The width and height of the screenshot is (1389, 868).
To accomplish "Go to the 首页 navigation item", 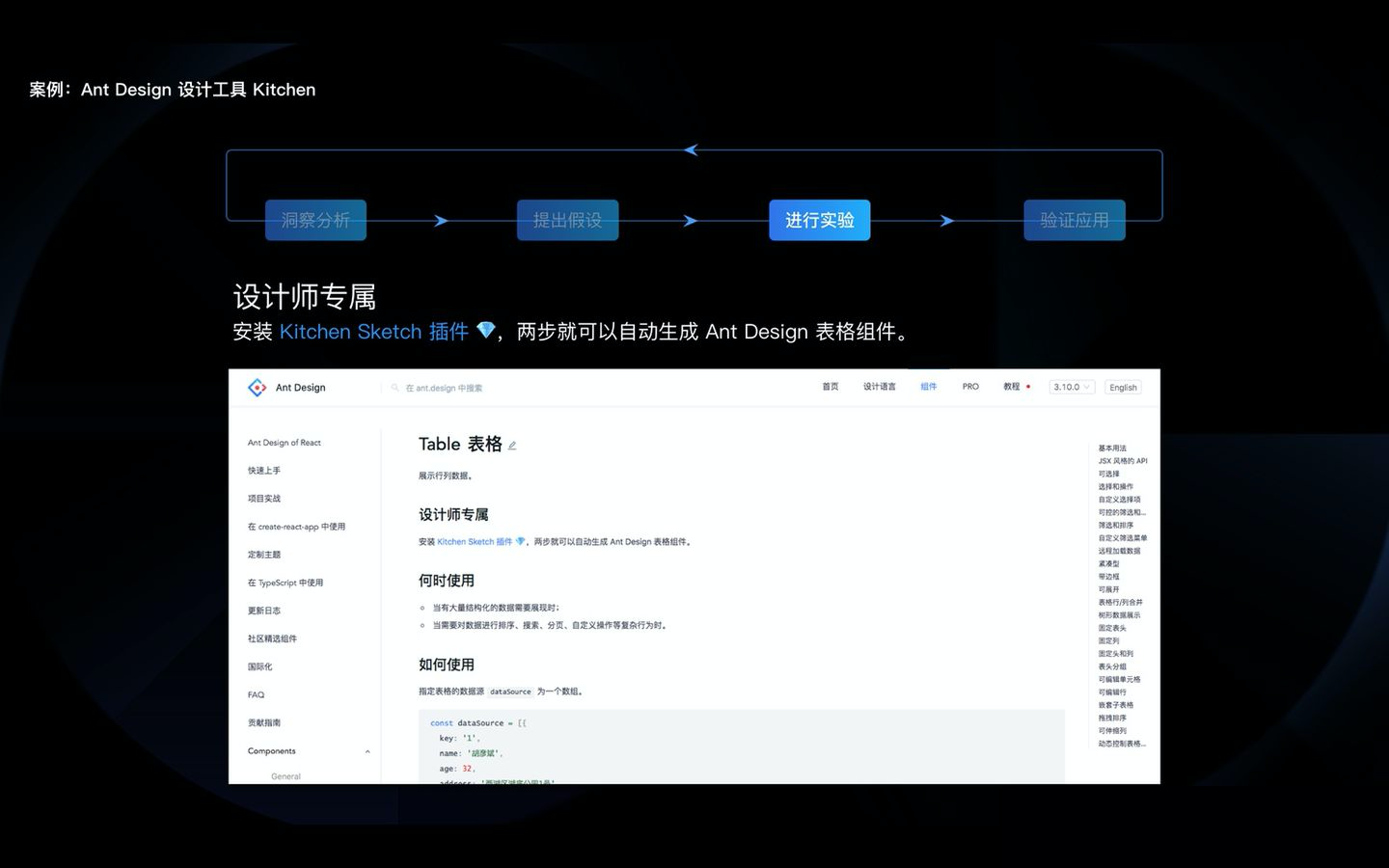I will pyautogui.click(x=830, y=387).
